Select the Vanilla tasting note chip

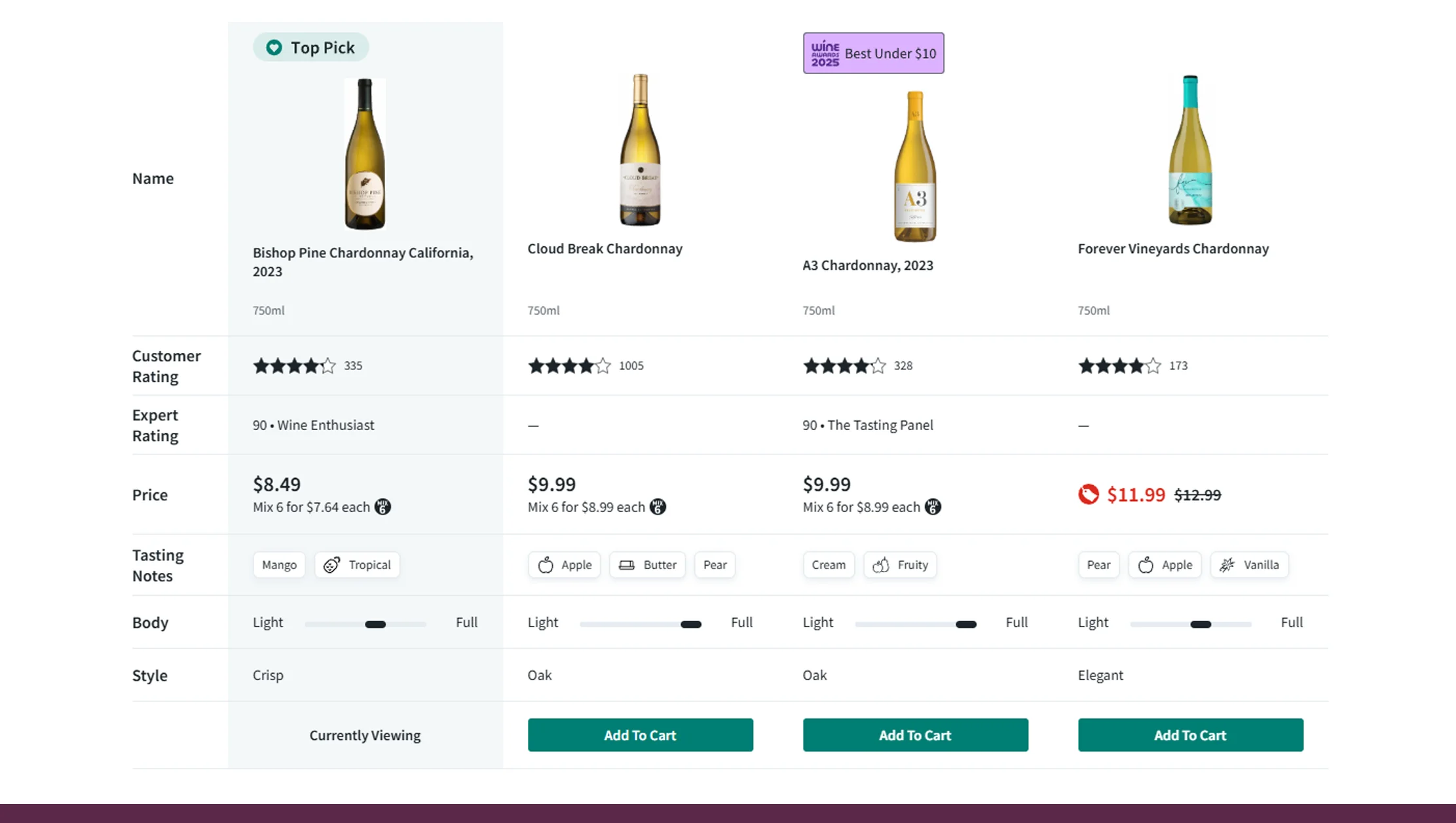tap(1249, 565)
